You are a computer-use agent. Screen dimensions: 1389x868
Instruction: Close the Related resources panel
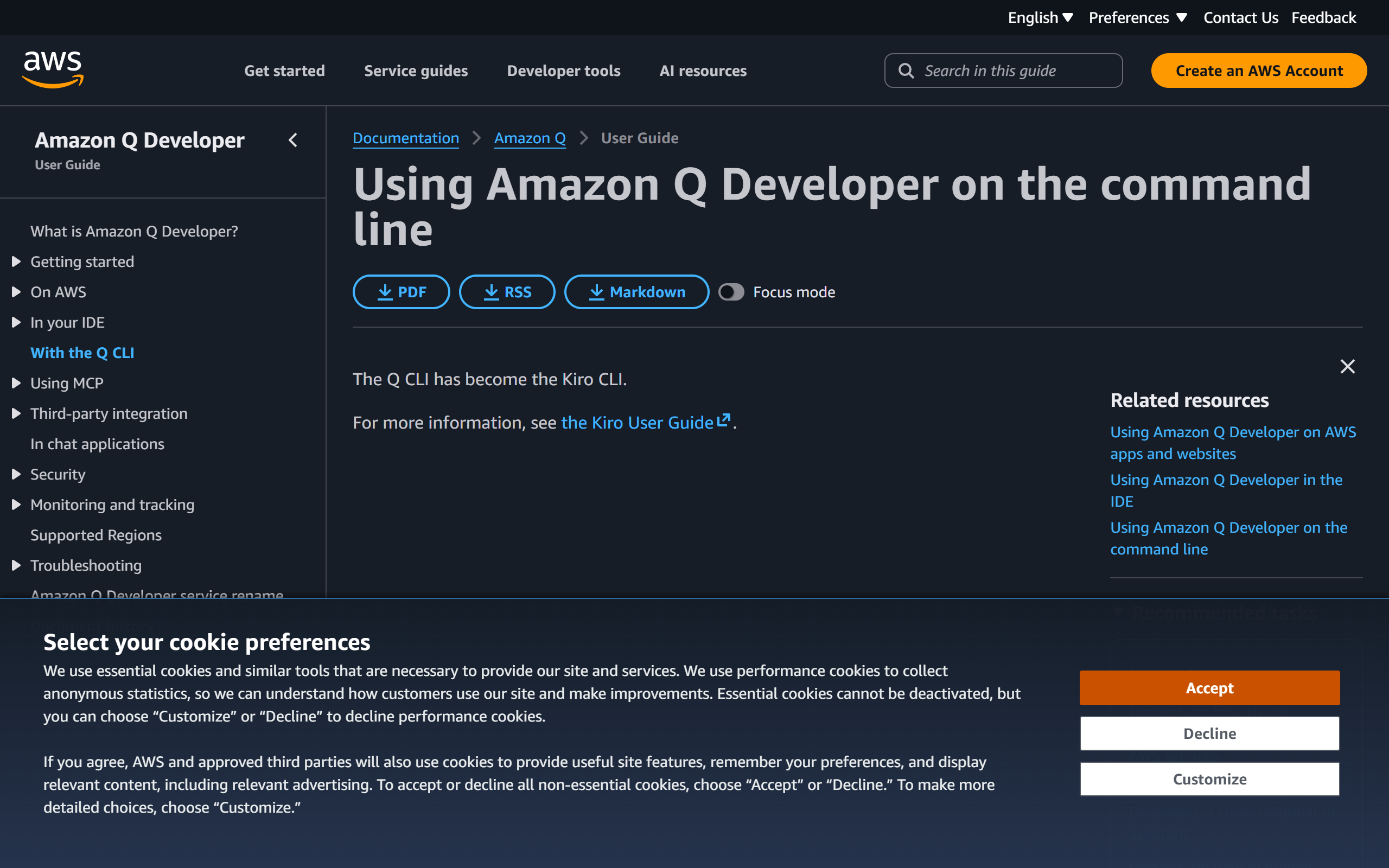coord(1347,366)
